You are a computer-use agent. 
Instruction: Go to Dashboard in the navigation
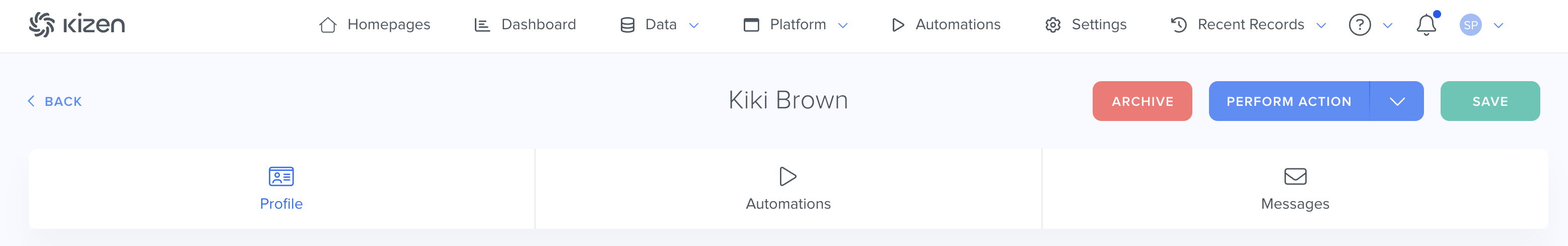pyautogui.click(x=539, y=24)
